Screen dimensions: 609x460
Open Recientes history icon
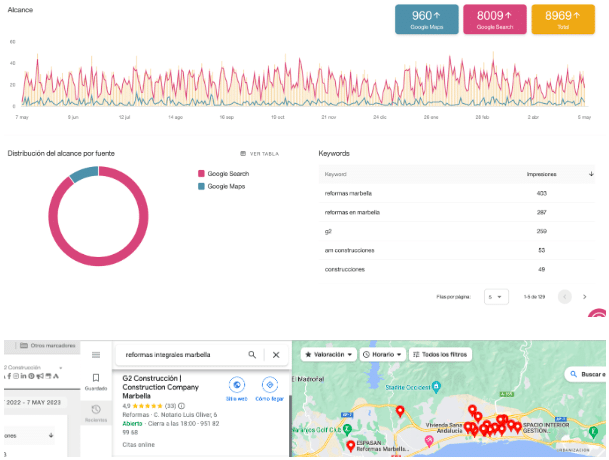pyautogui.click(x=96, y=411)
